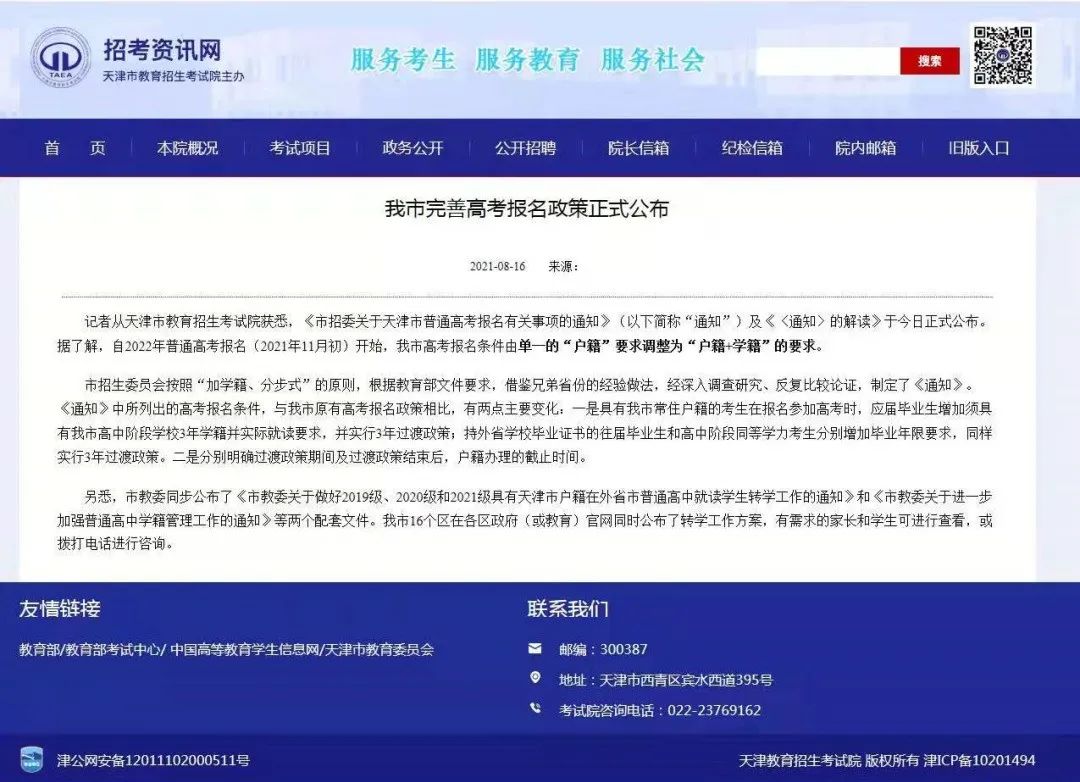Click the 来源： label
The image size is (1080, 782).
pos(563,267)
